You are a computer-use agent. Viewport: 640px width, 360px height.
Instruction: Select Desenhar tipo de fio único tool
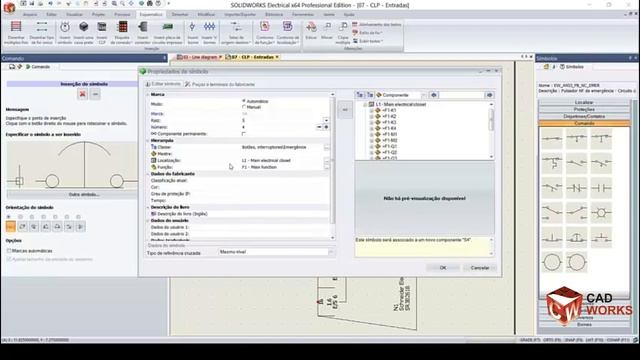(x=42, y=32)
